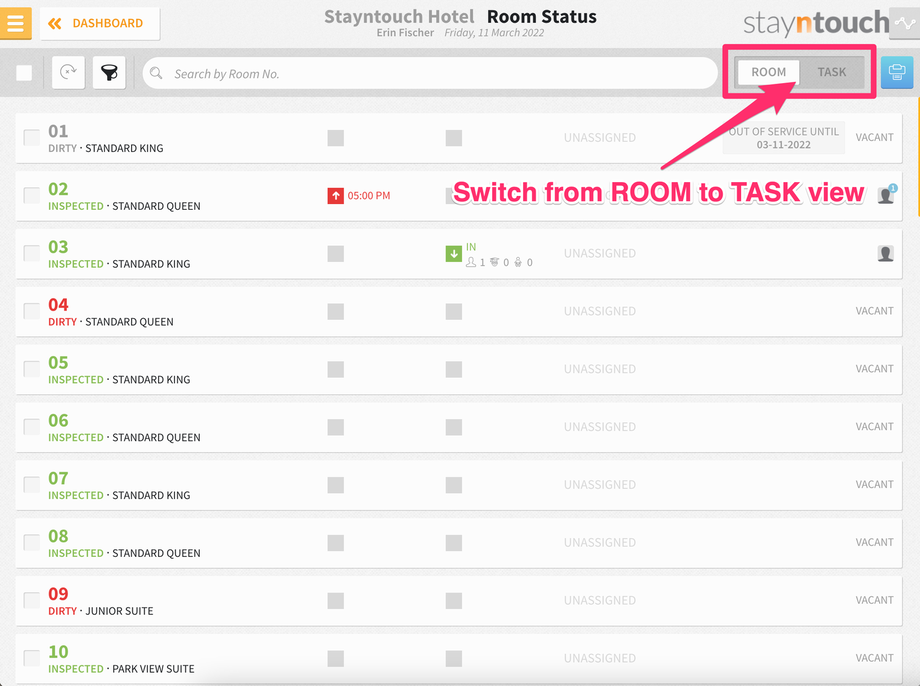This screenshot has height=686, width=920.
Task: Switch to the TASK view tab
Action: click(831, 72)
